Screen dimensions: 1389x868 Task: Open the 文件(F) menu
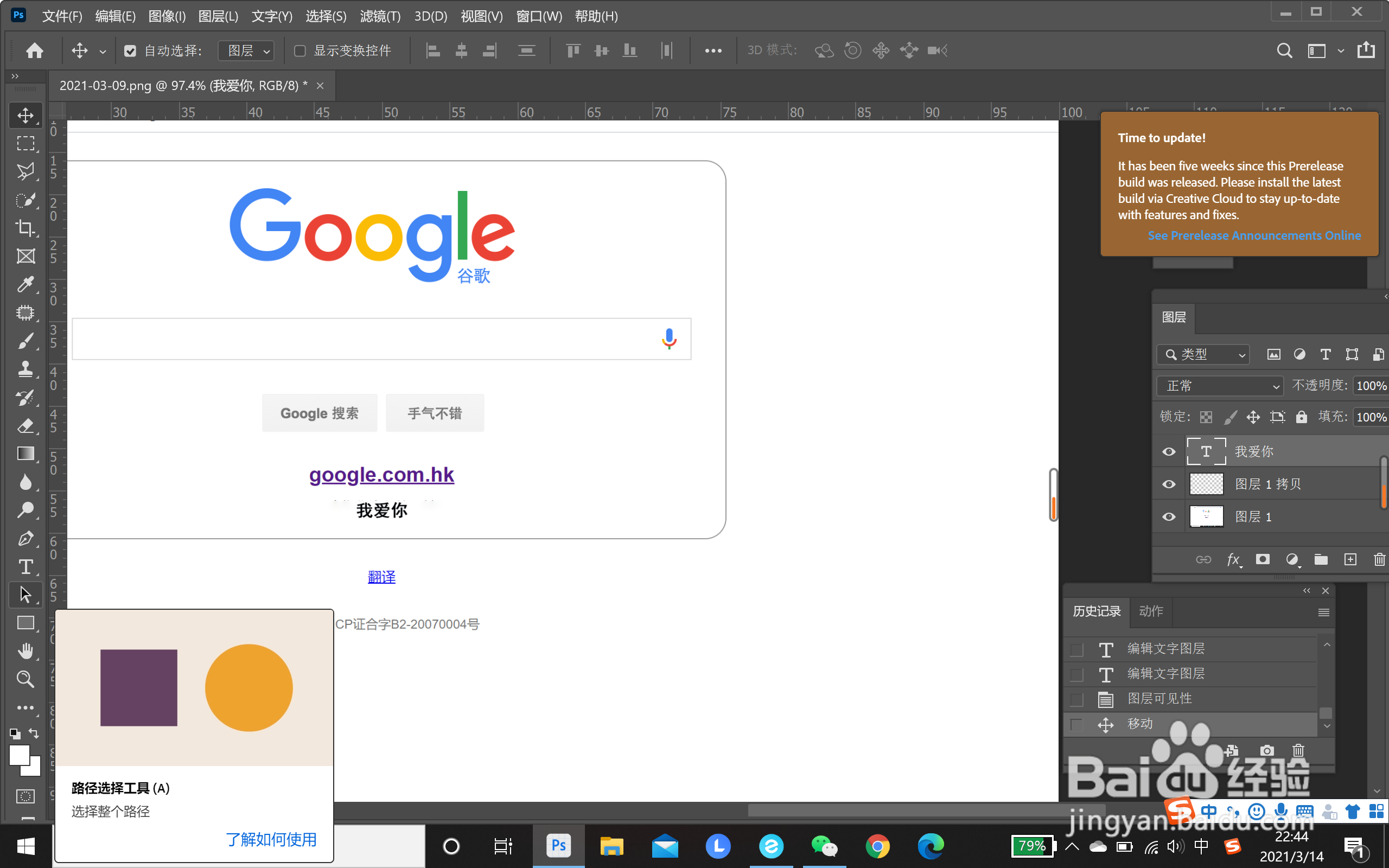point(62,16)
